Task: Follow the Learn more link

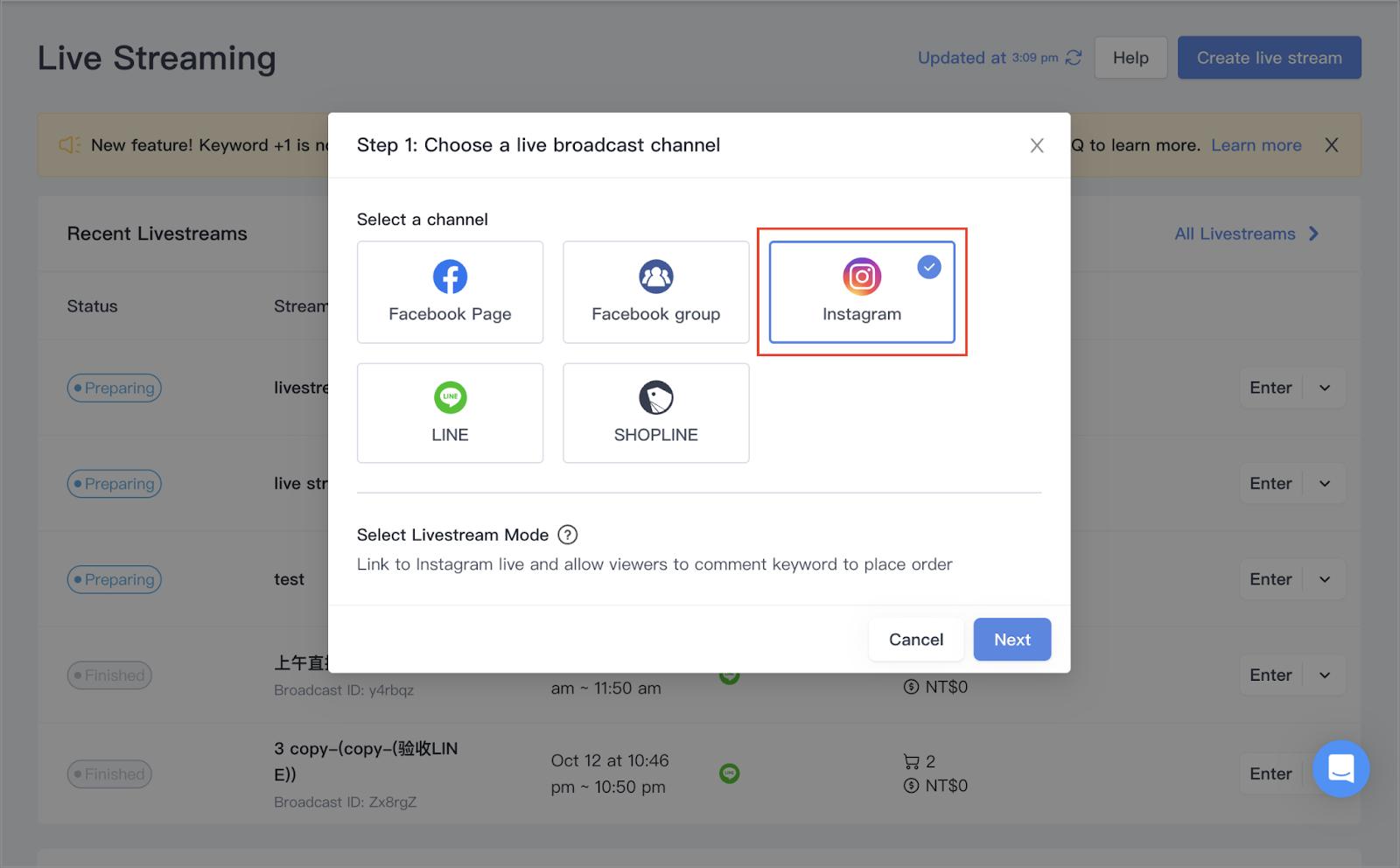Action: 1256,145
